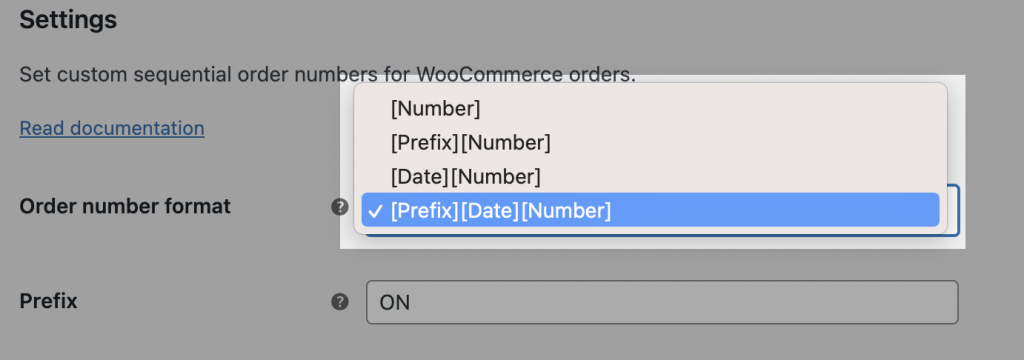1024x360 pixels.
Task: Click help icon beside Prefix
Action: [340, 302]
